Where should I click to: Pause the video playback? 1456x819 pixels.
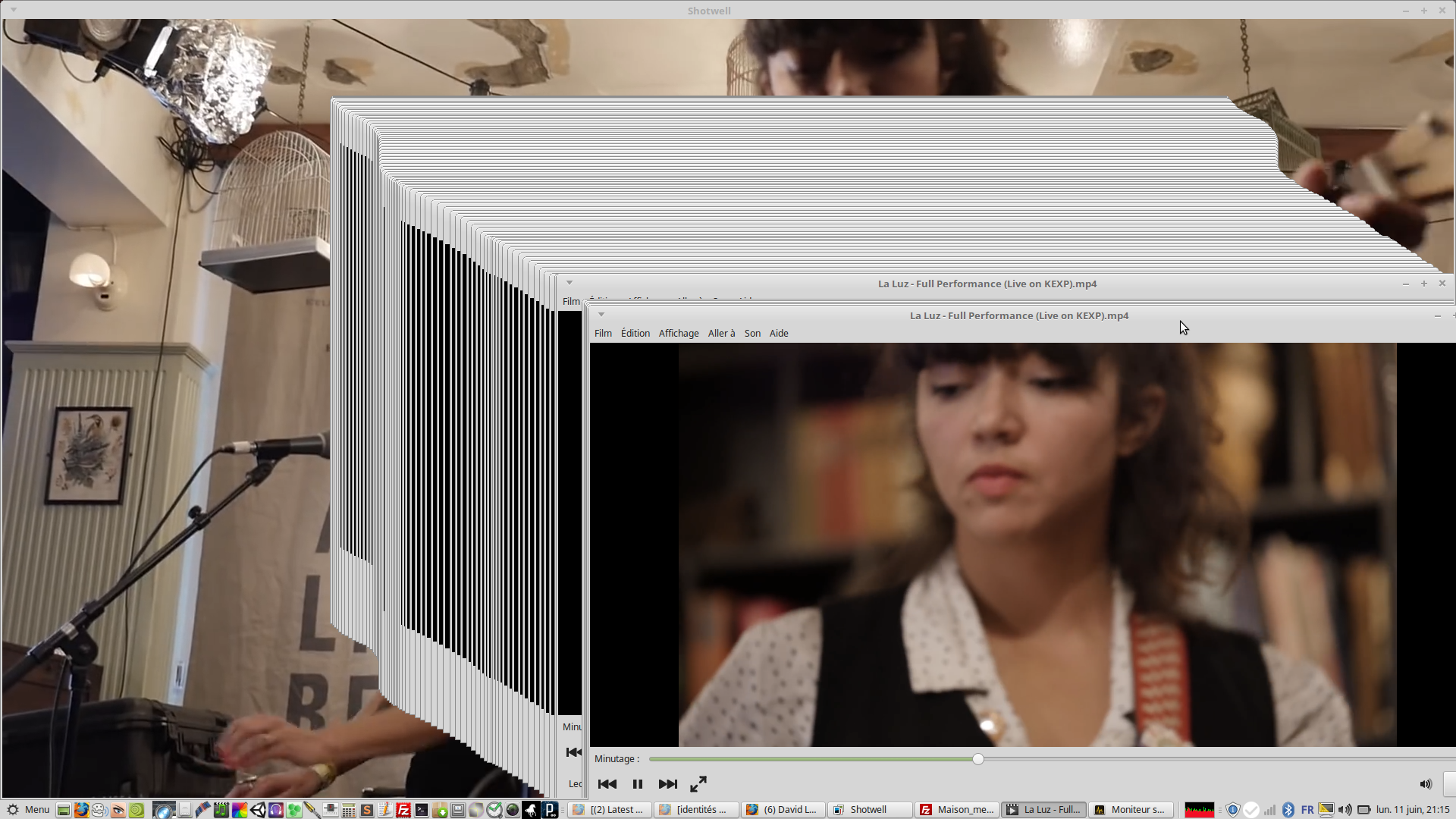[x=637, y=784]
